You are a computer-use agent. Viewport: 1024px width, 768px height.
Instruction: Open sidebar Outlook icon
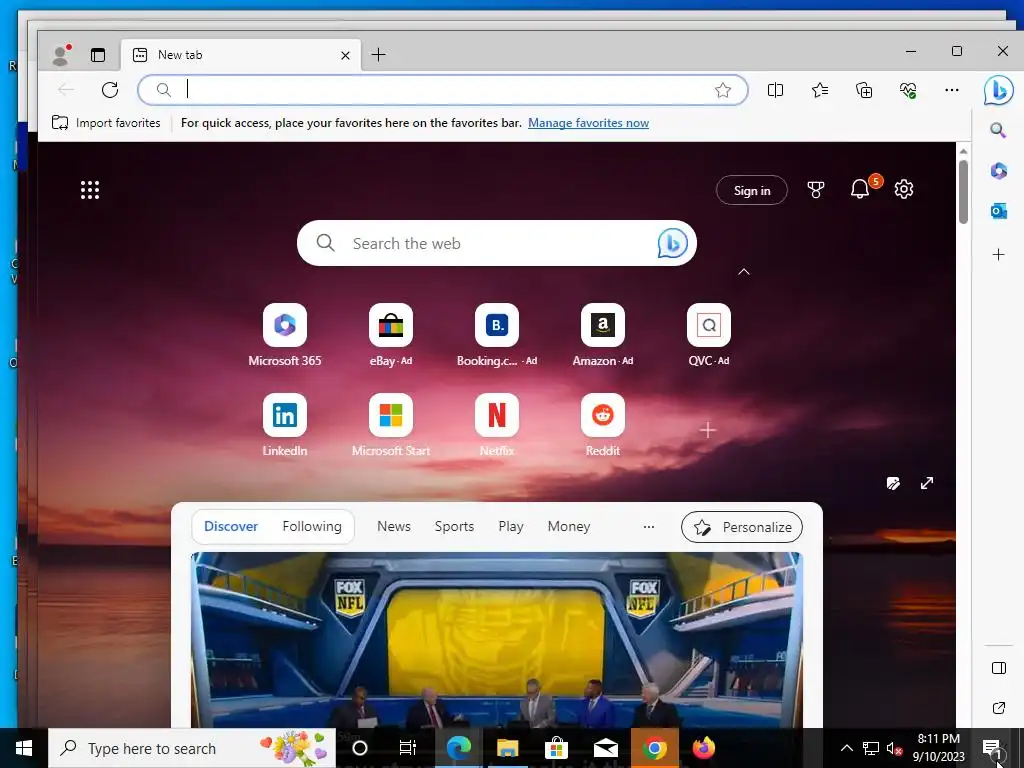pos(999,212)
